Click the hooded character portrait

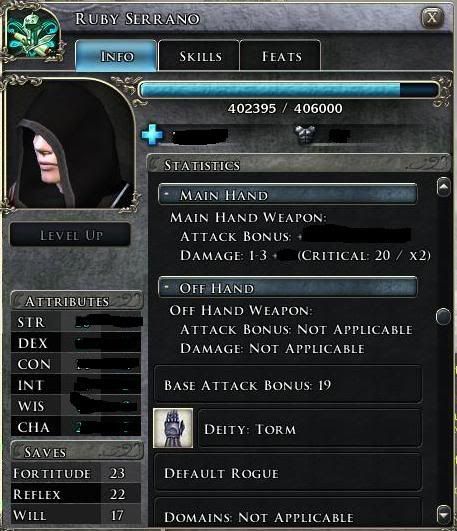[70, 145]
